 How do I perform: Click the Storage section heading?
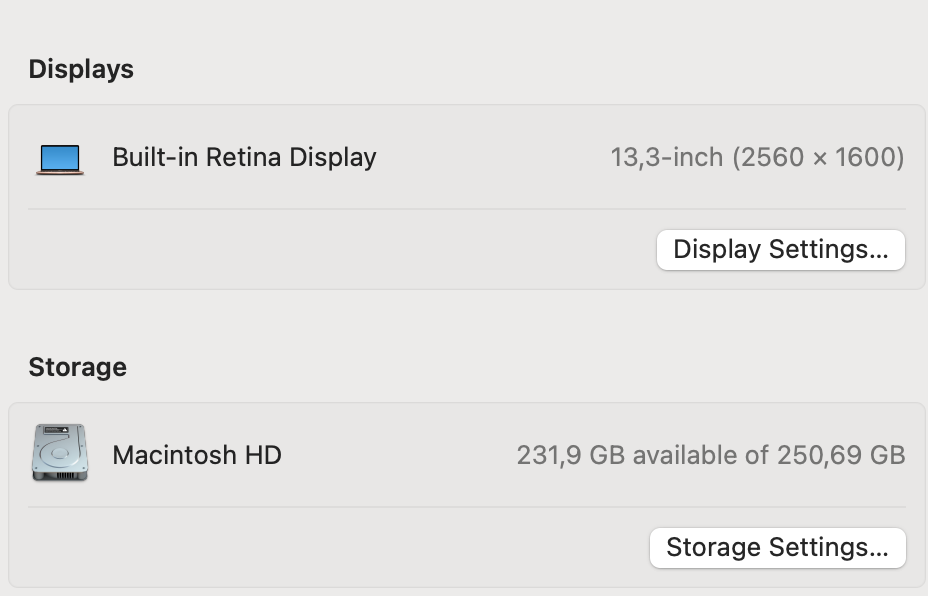77,367
